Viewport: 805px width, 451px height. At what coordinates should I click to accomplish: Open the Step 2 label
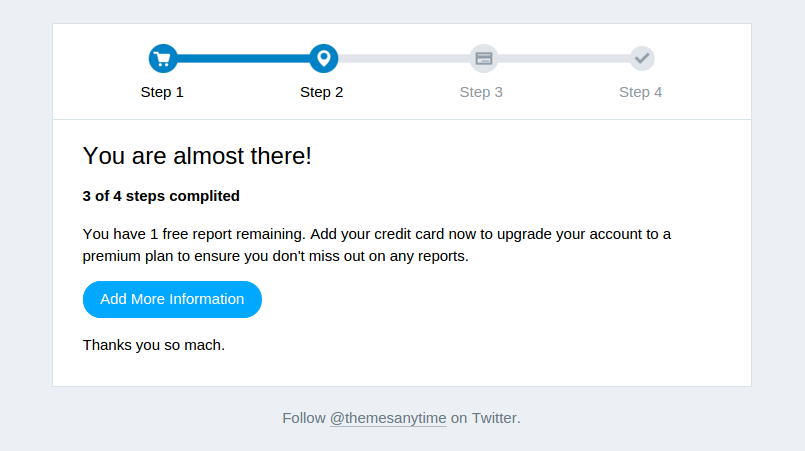click(322, 92)
